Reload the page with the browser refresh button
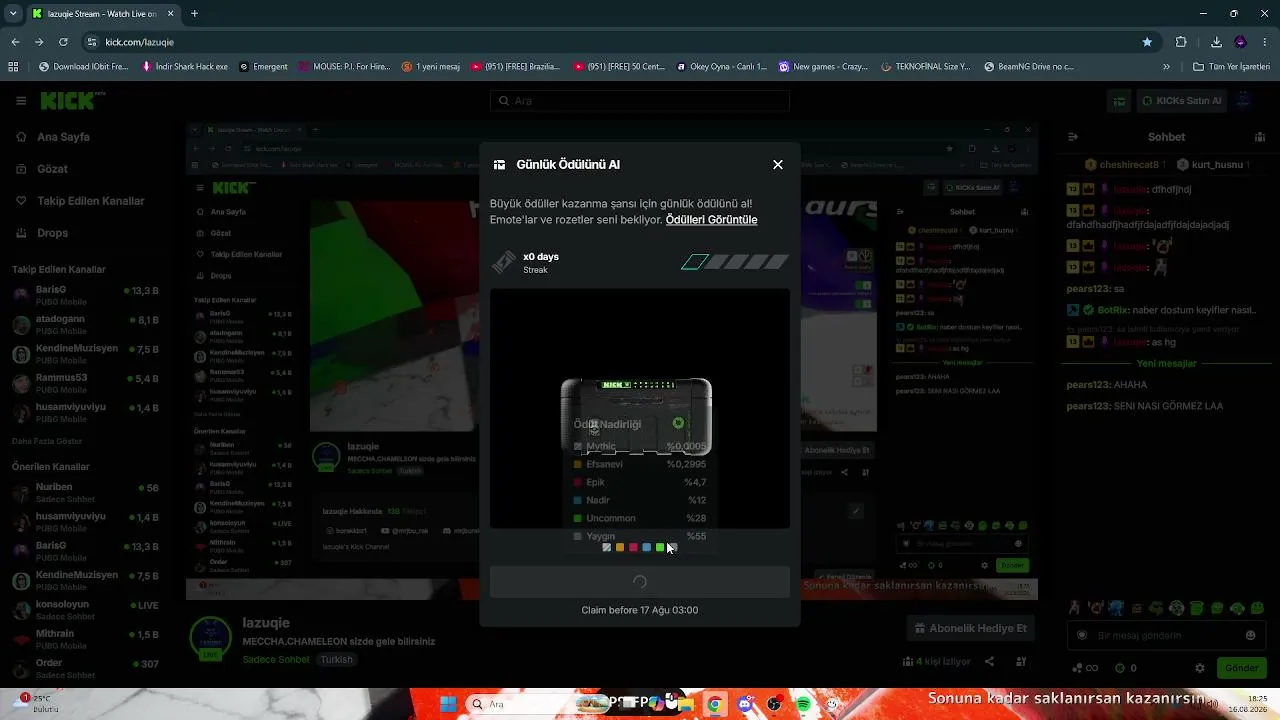This screenshot has height=720, width=1280. click(x=63, y=42)
